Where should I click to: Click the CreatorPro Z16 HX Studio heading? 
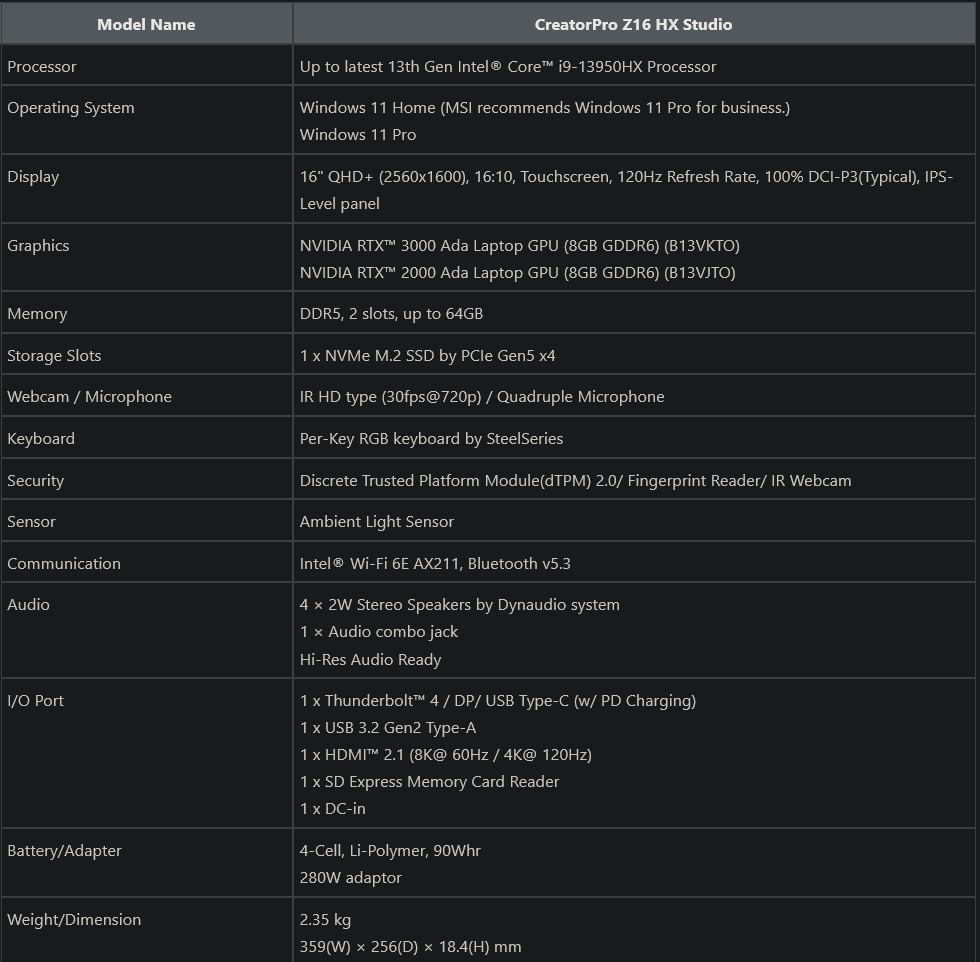[x=633, y=24]
